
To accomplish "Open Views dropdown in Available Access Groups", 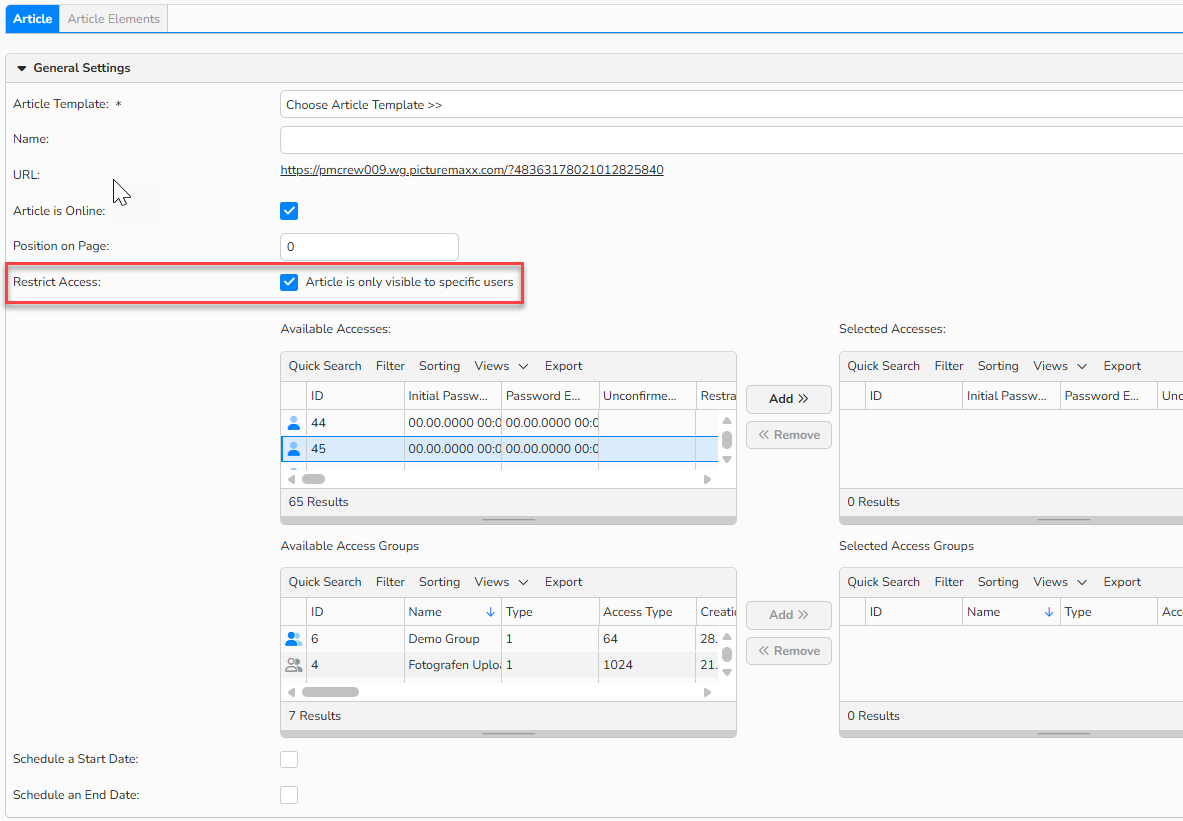I will click(501, 582).
